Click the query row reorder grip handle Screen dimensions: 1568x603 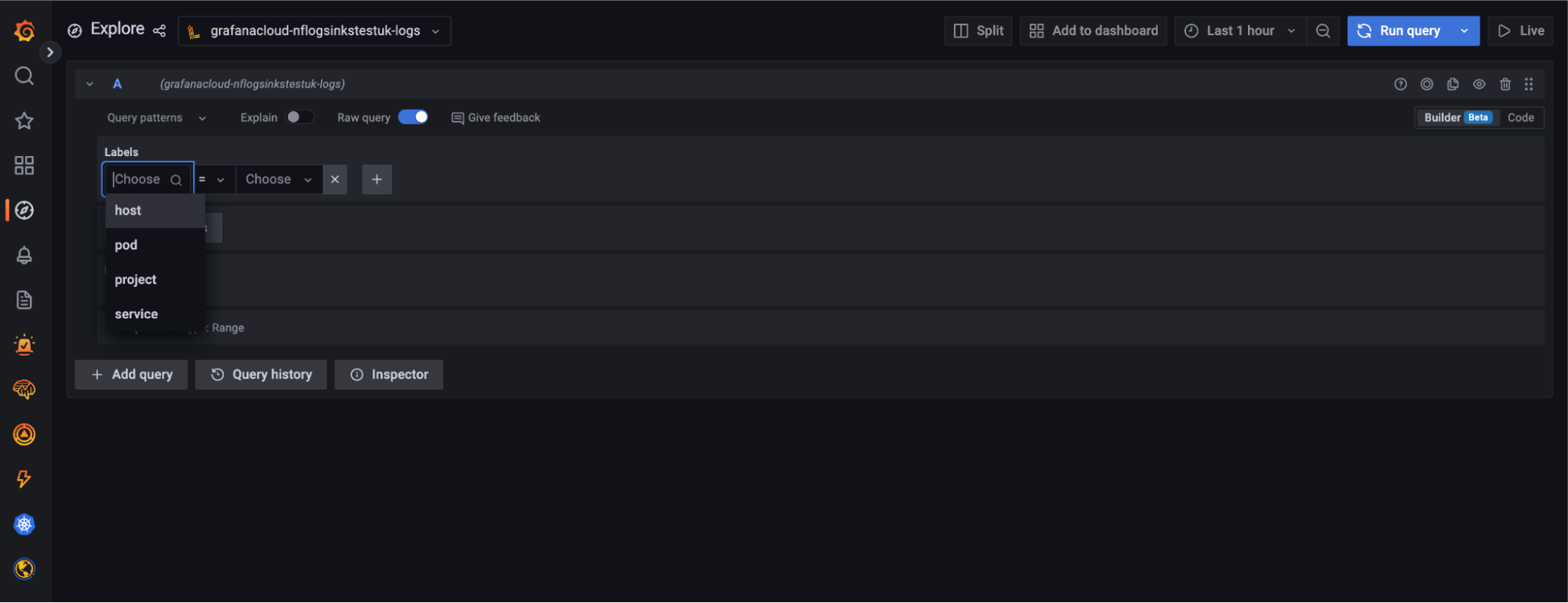tap(1529, 84)
